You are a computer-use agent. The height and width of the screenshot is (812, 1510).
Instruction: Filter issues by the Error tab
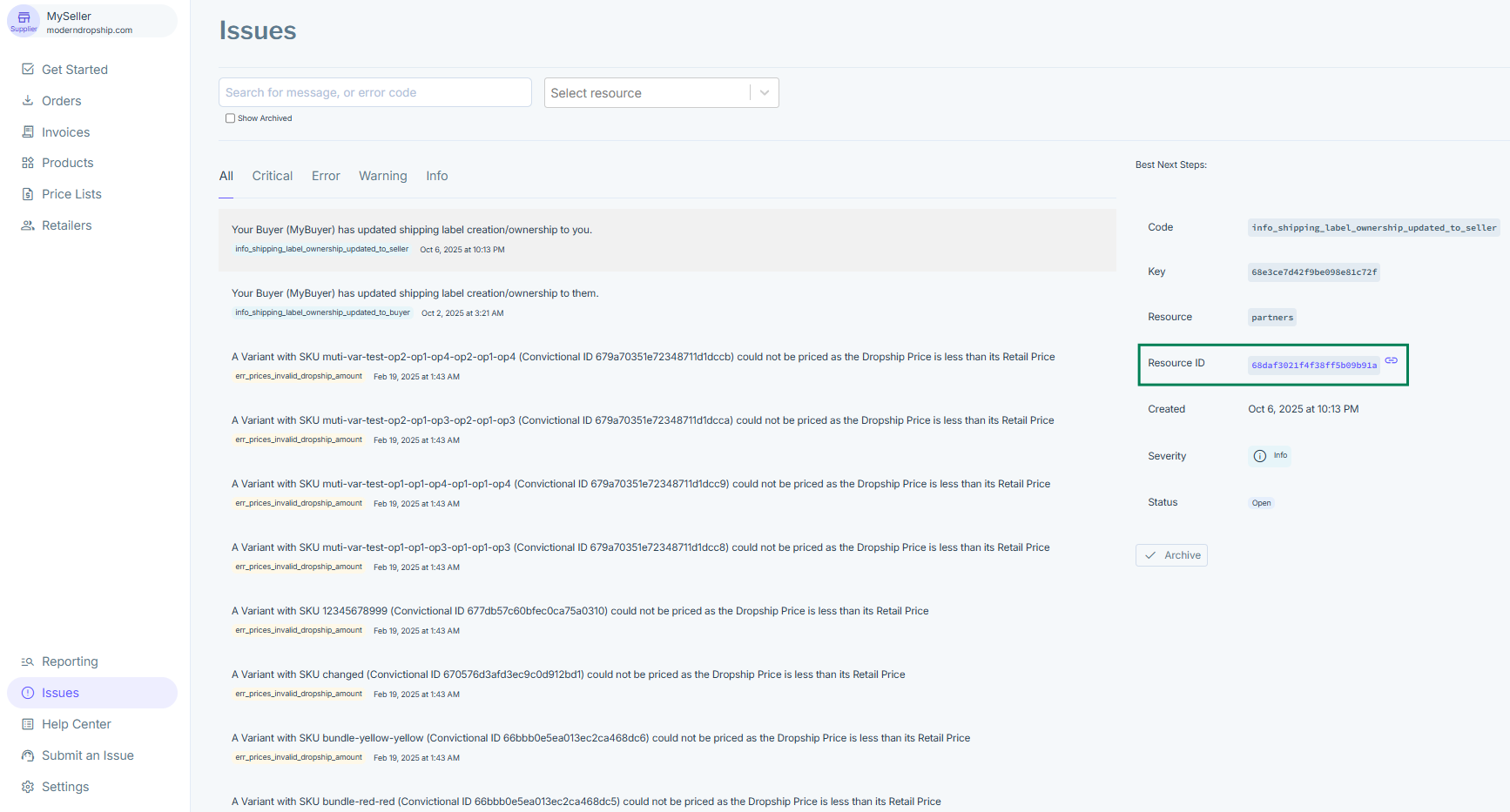click(x=326, y=176)
